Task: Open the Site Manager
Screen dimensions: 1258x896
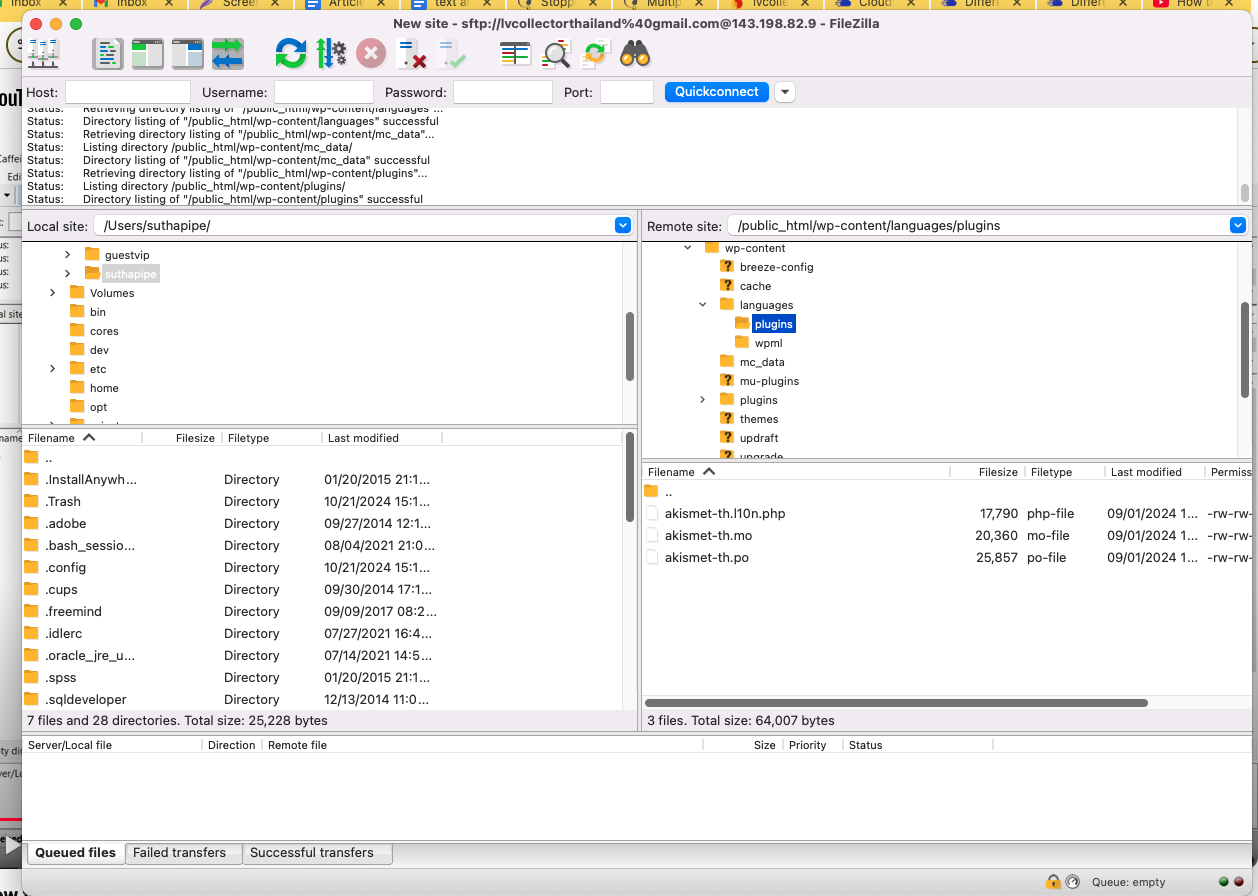Action: click(x=44, y=53)
